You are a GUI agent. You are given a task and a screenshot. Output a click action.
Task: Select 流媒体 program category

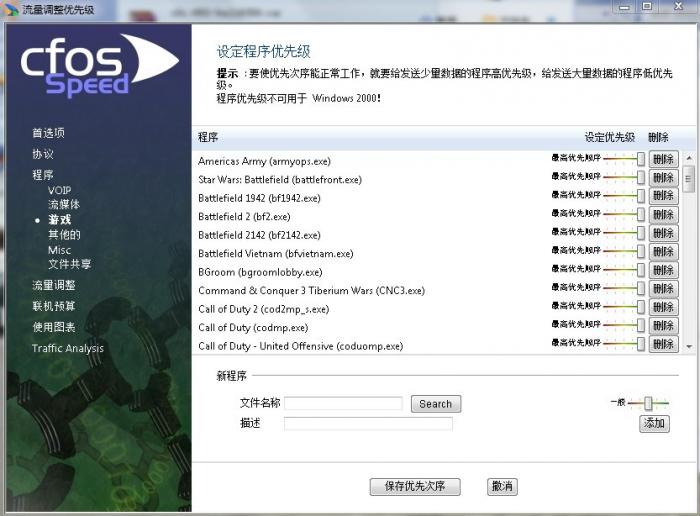coord(64,204)
